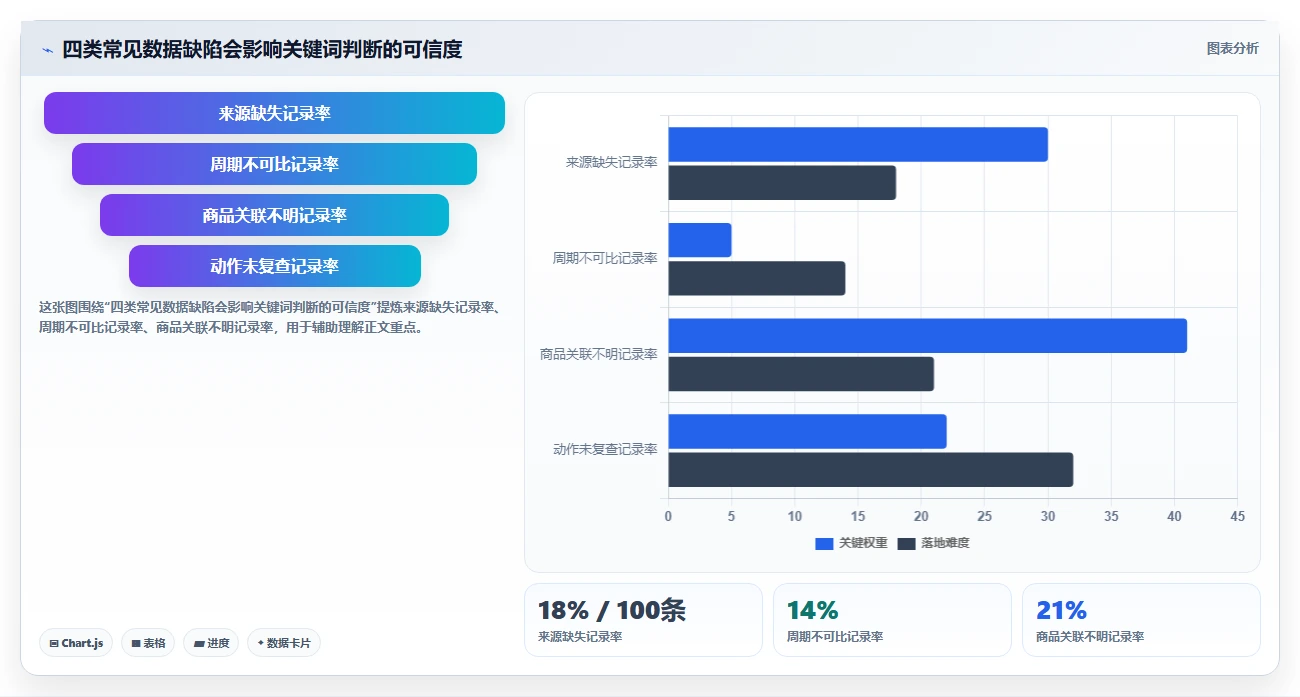1300x697 pixels.
Task: Select the 周期不可比记录率 funnel bar
Action: pyautogui.click(x=274, y=164)
